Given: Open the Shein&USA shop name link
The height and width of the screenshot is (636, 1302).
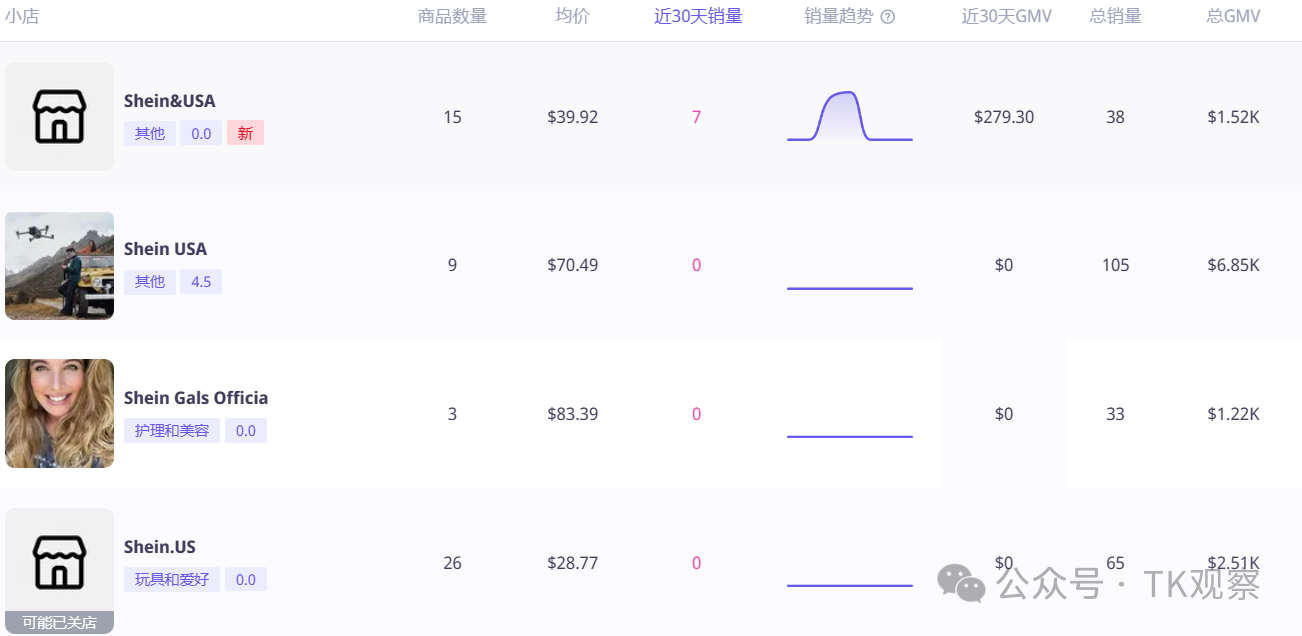Looking at the screenshot, I should click(x=169, y=101).
